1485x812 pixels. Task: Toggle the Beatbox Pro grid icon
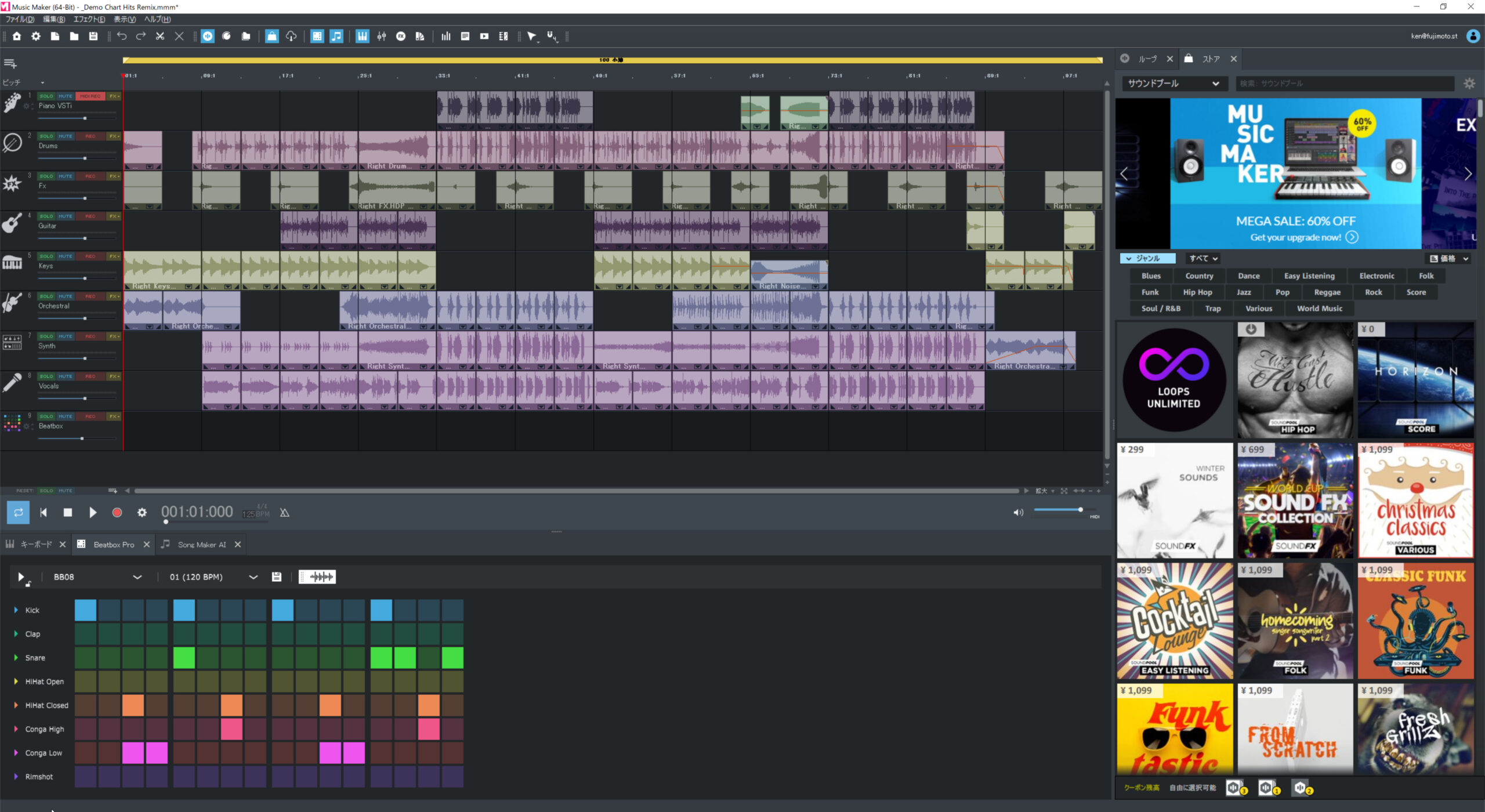(x=317, y=36)
